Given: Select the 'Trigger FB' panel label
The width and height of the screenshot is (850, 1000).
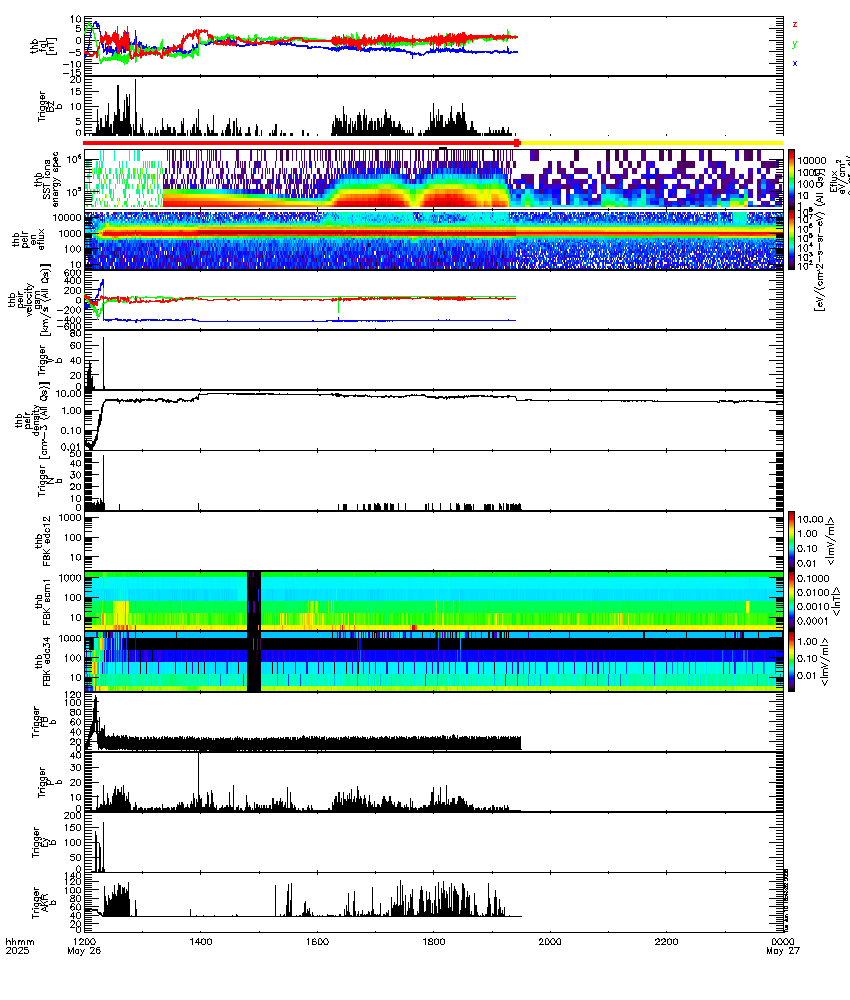Looking at the screenshot, I should pos(42,721).
